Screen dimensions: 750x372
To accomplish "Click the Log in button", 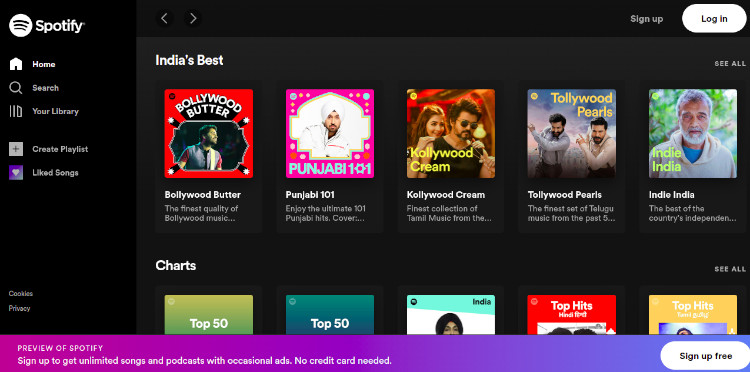I will coord(714,19).
